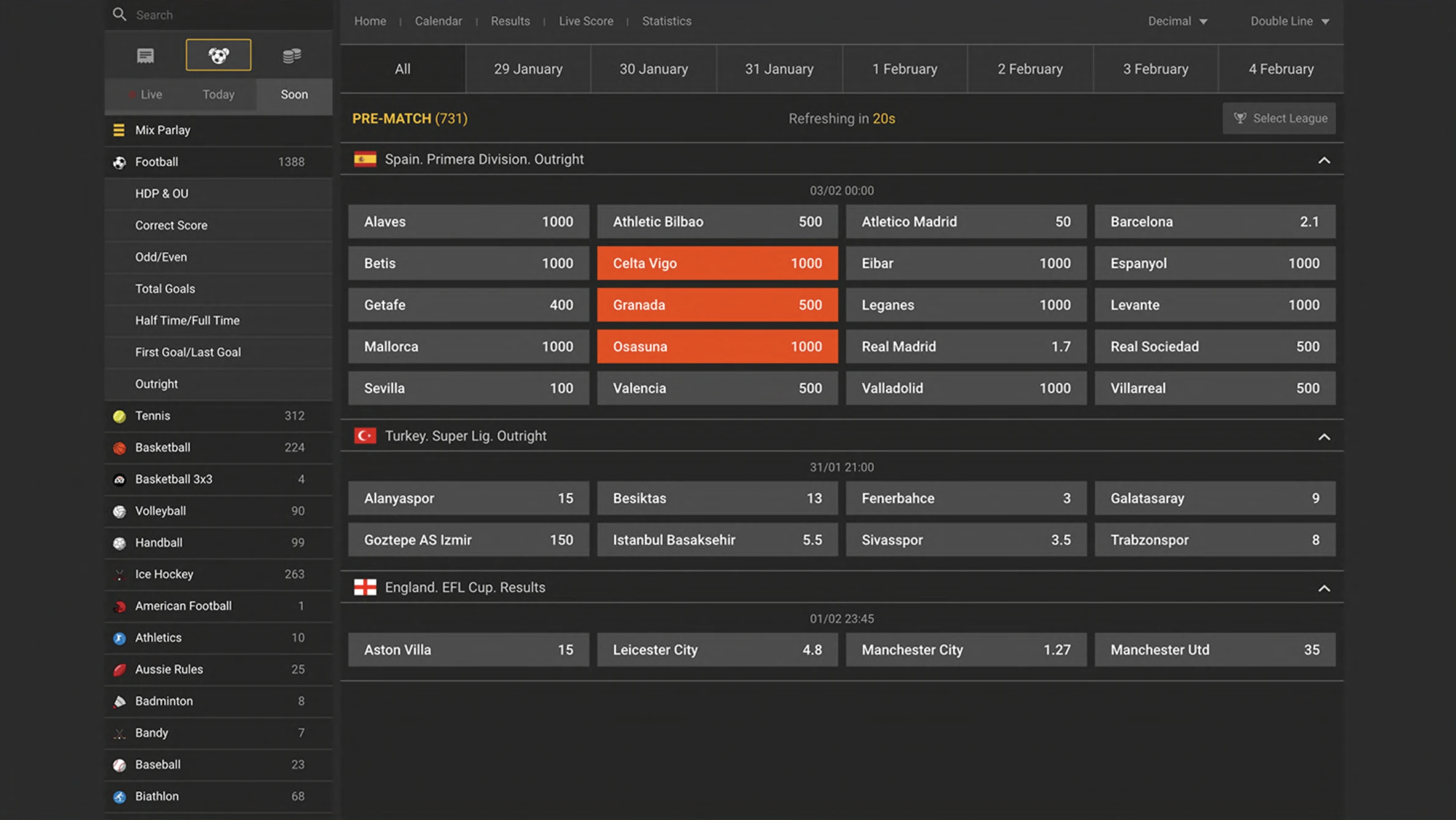
Task: Switch to the Today tab
Action: [218, 94]
